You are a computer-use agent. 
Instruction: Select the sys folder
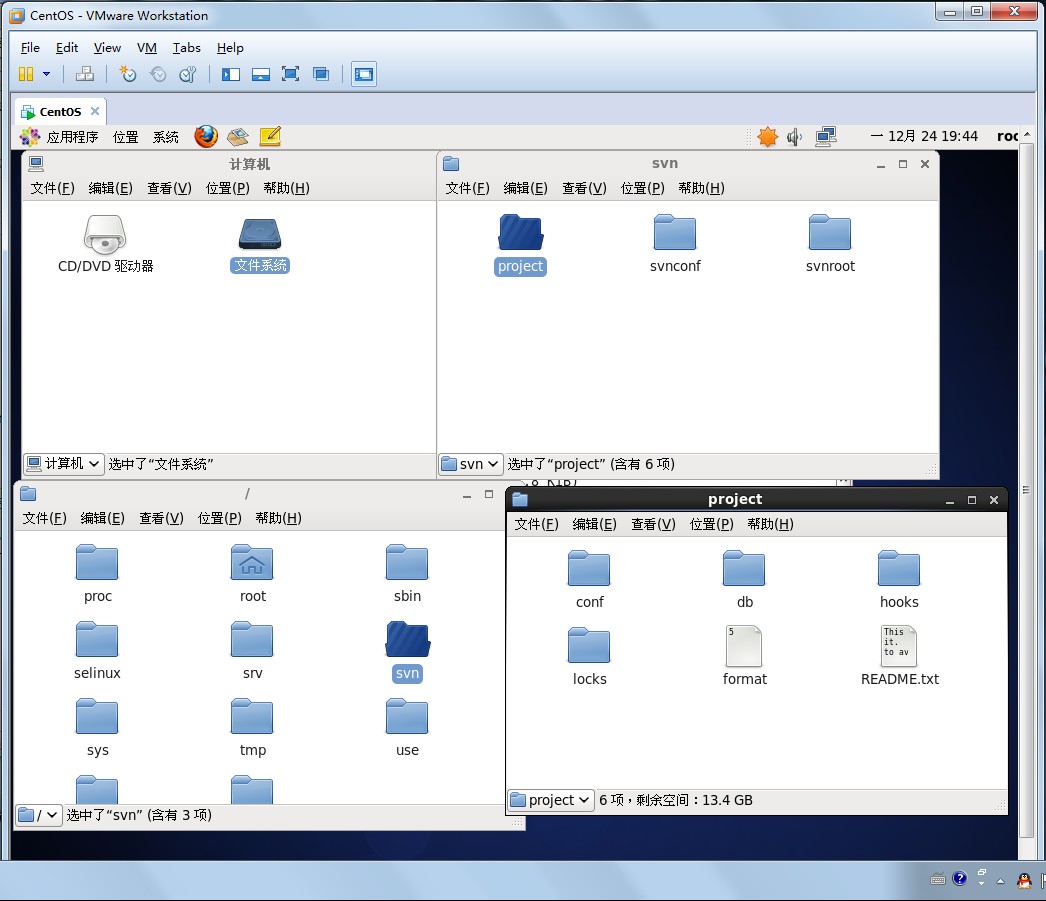point(97,728)
